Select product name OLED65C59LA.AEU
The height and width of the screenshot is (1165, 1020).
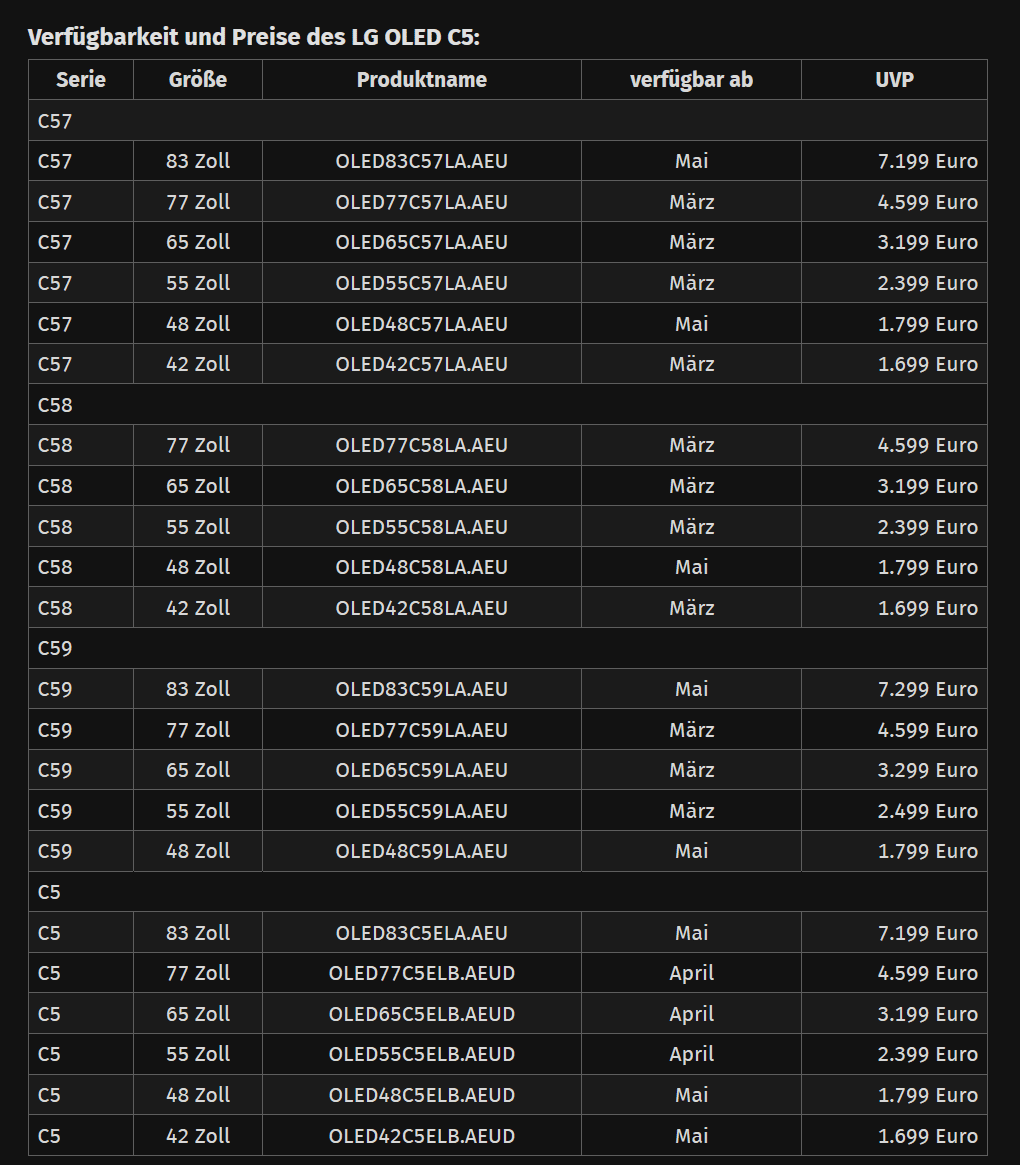421,770
